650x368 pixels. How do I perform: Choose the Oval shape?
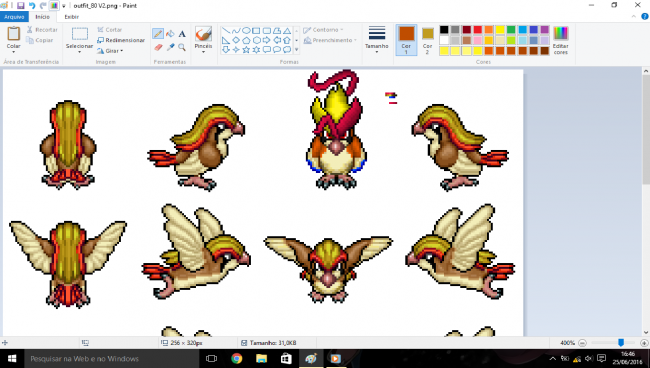246,30
